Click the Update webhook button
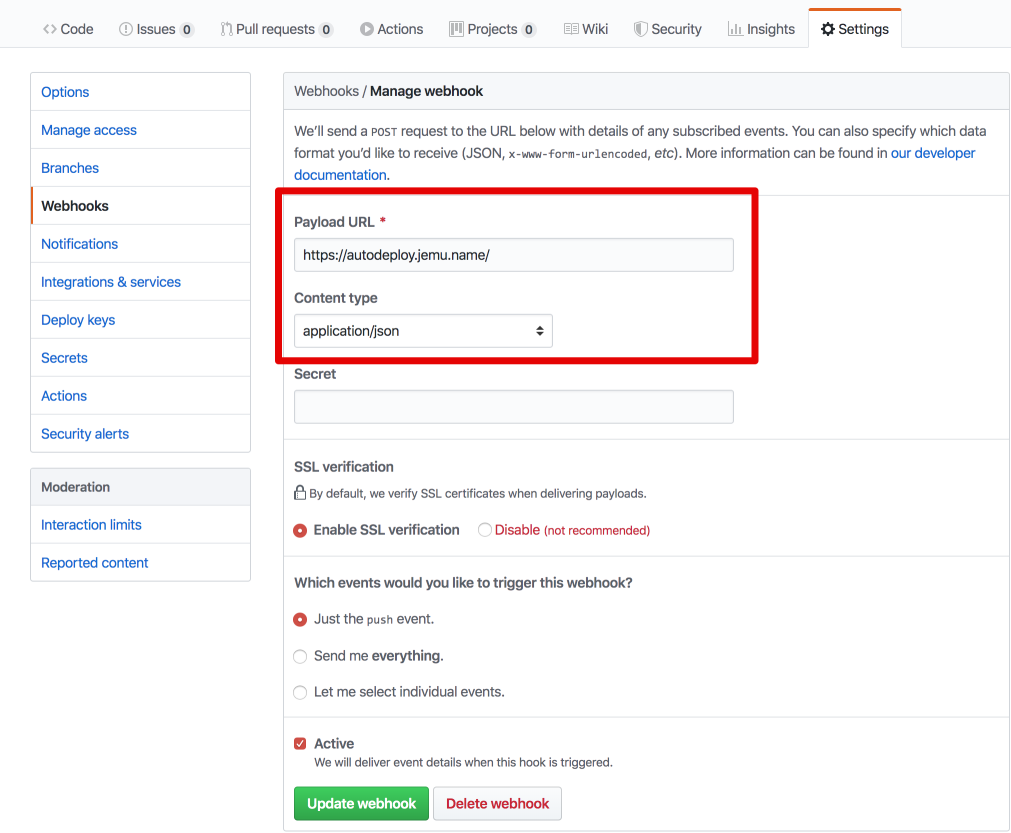The width and height of the screenshot is (1011, 833). pos(361,803)
